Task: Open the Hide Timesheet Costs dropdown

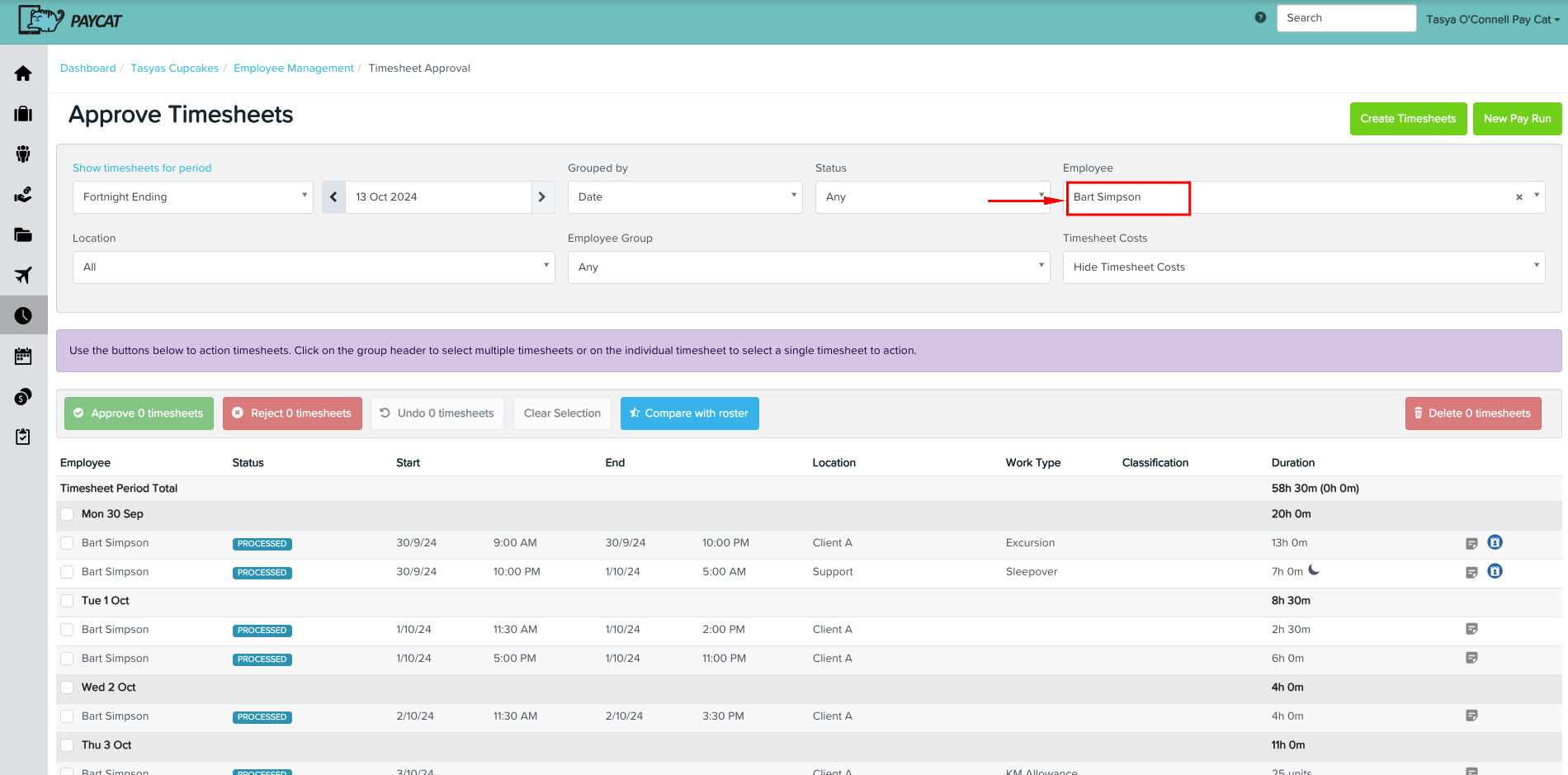Action: tap(1303, 267)
